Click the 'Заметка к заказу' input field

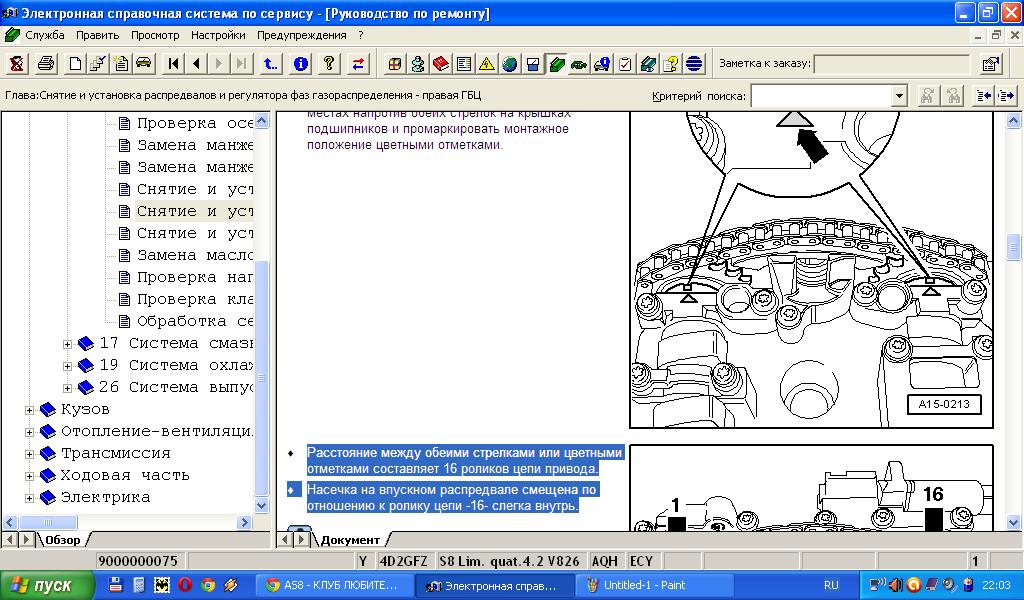(x=891, y=64)
